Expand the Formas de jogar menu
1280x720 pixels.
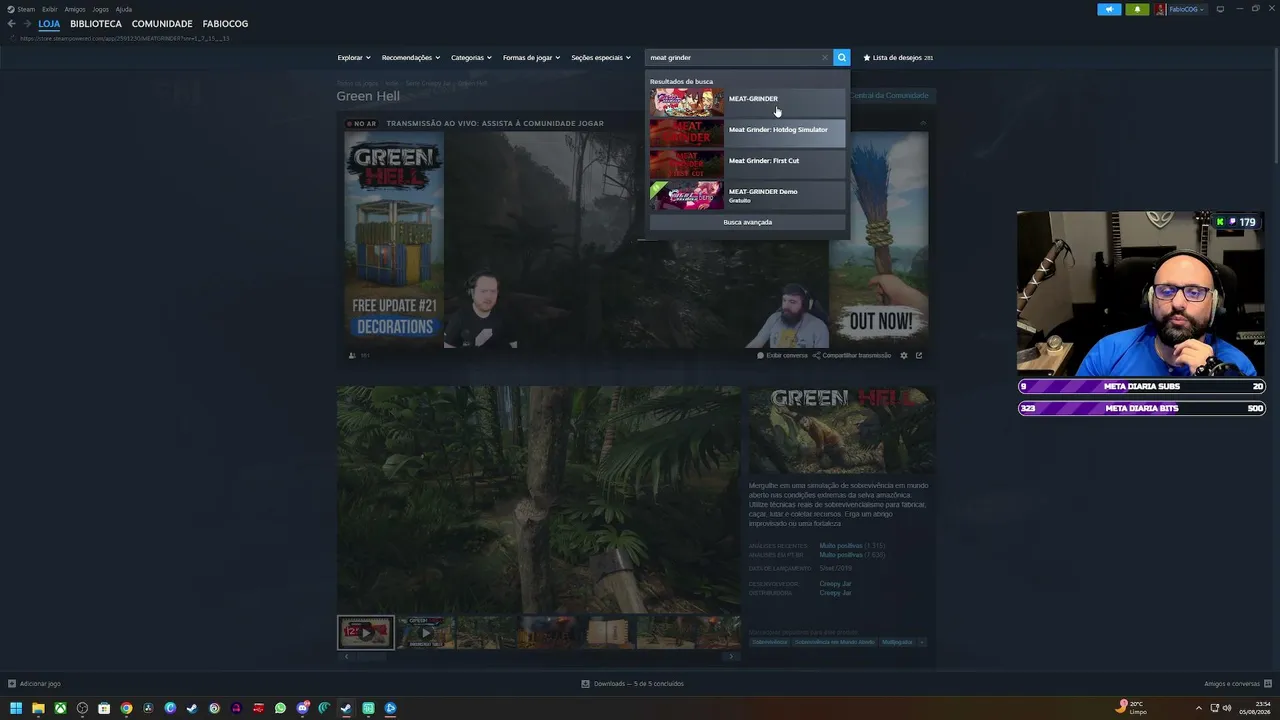(531, 58)
